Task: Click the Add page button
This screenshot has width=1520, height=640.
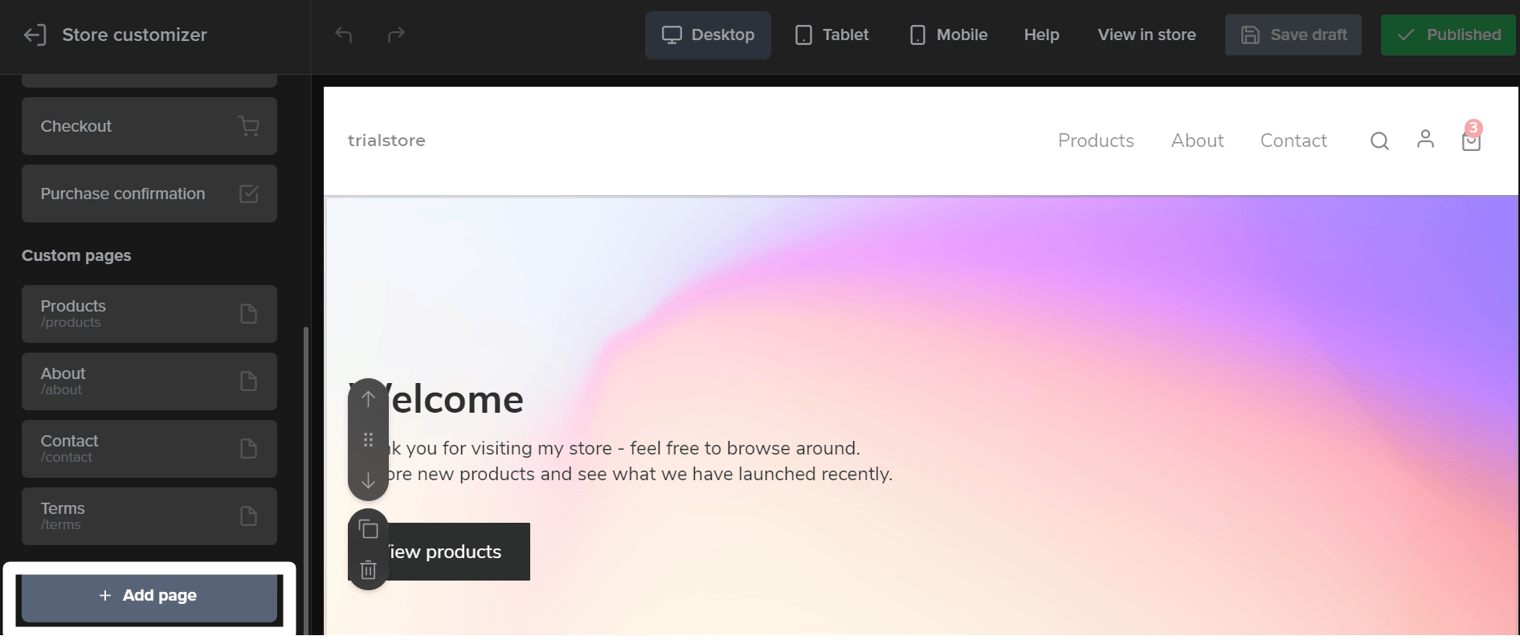Action: pyautogui.click(x=149, y=596)
